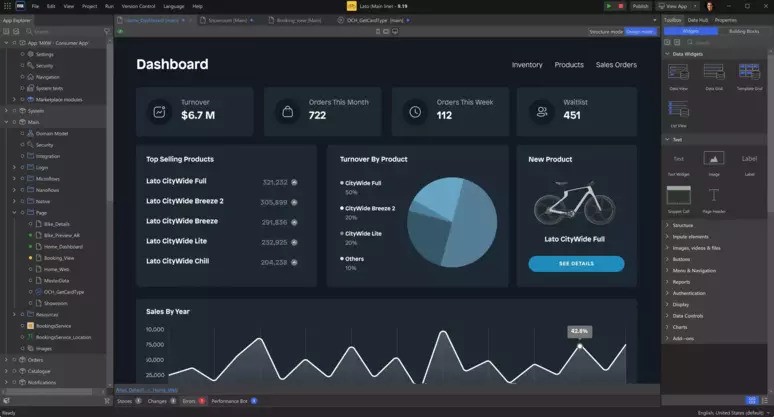
Task: Collapse the Data Widgets section
Action: (666, 54)
